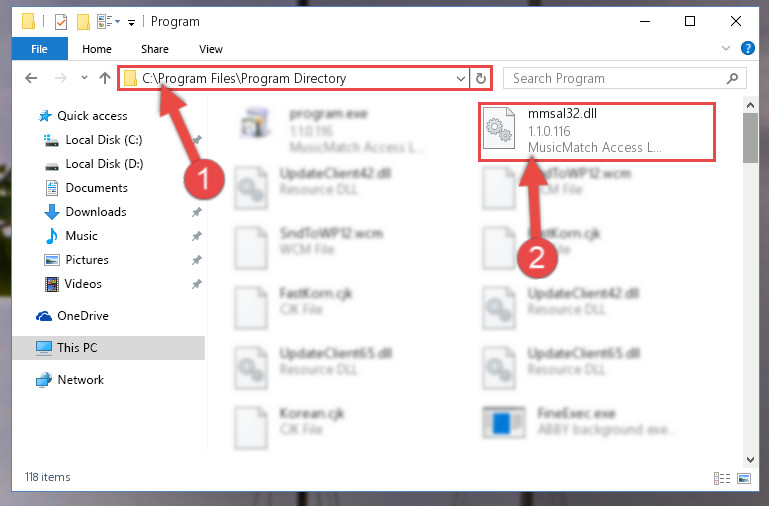Click the vertical scrollbar down arrow
Image resolution: width=769 pixels, height=506 pixels.
pyautogui.click(x=750, y=459)
